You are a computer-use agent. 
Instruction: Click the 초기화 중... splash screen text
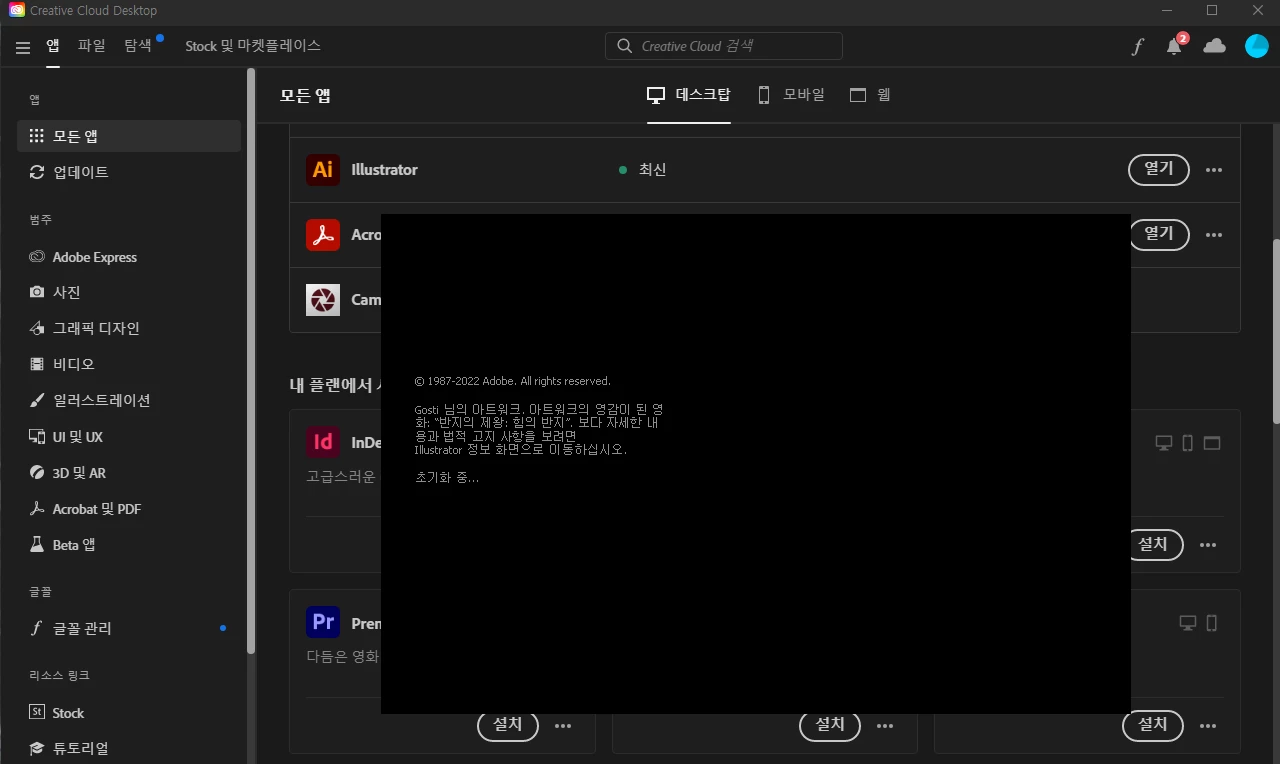(x=447, y=478)
